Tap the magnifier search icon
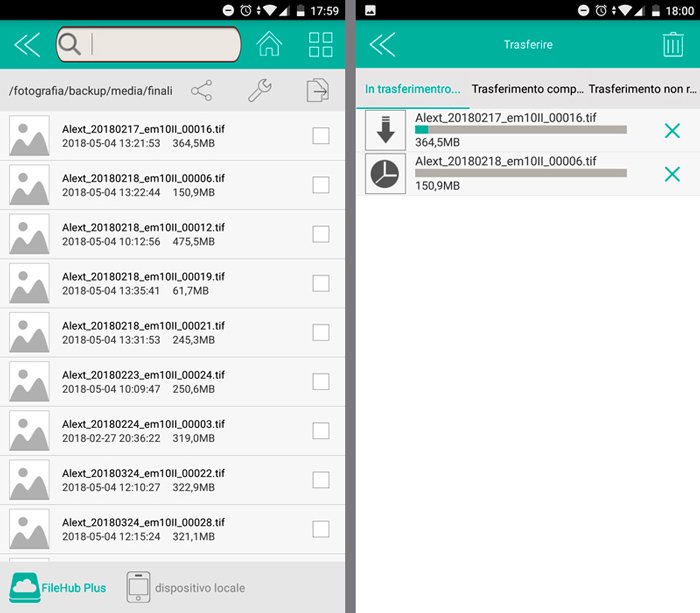Image resolution: width=700 pixels, height=613 pixels. pyautogui.click(x=70, y=44)
